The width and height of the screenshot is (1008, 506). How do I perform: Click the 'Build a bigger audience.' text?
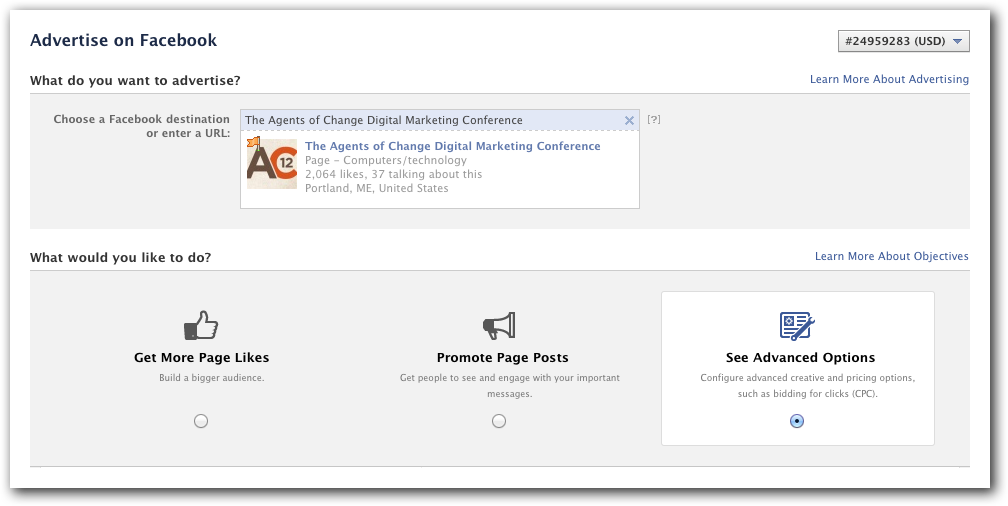click(x=212, y=377)
